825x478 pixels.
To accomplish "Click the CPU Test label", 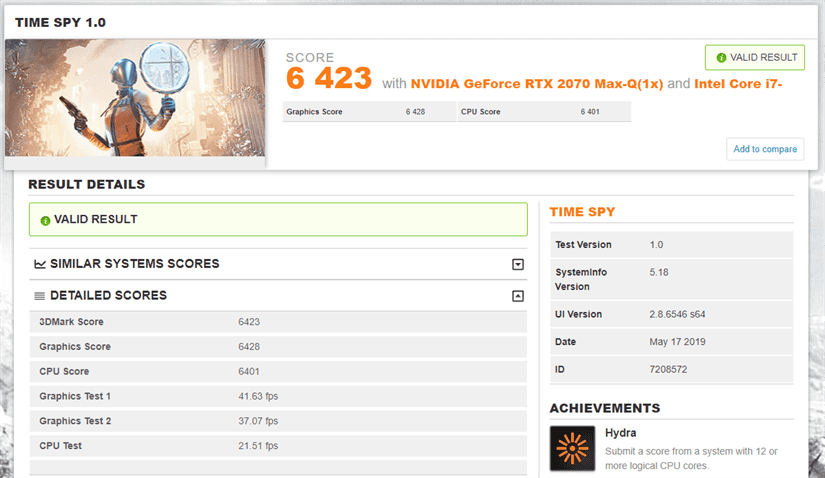I will point(61,445).
